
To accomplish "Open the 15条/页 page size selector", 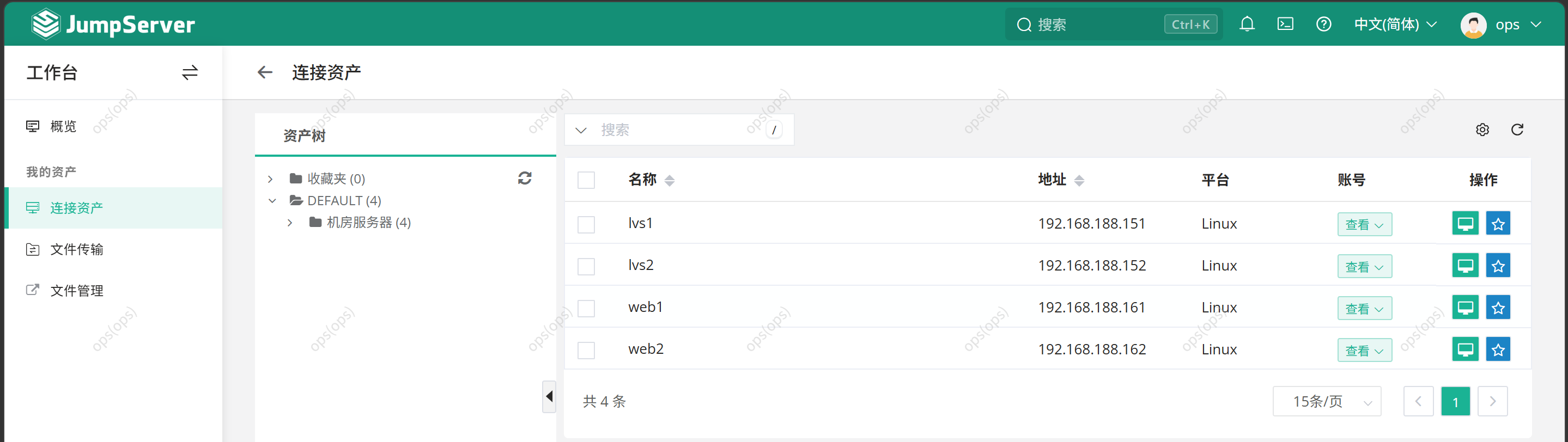I will [x=1326, y=401].
